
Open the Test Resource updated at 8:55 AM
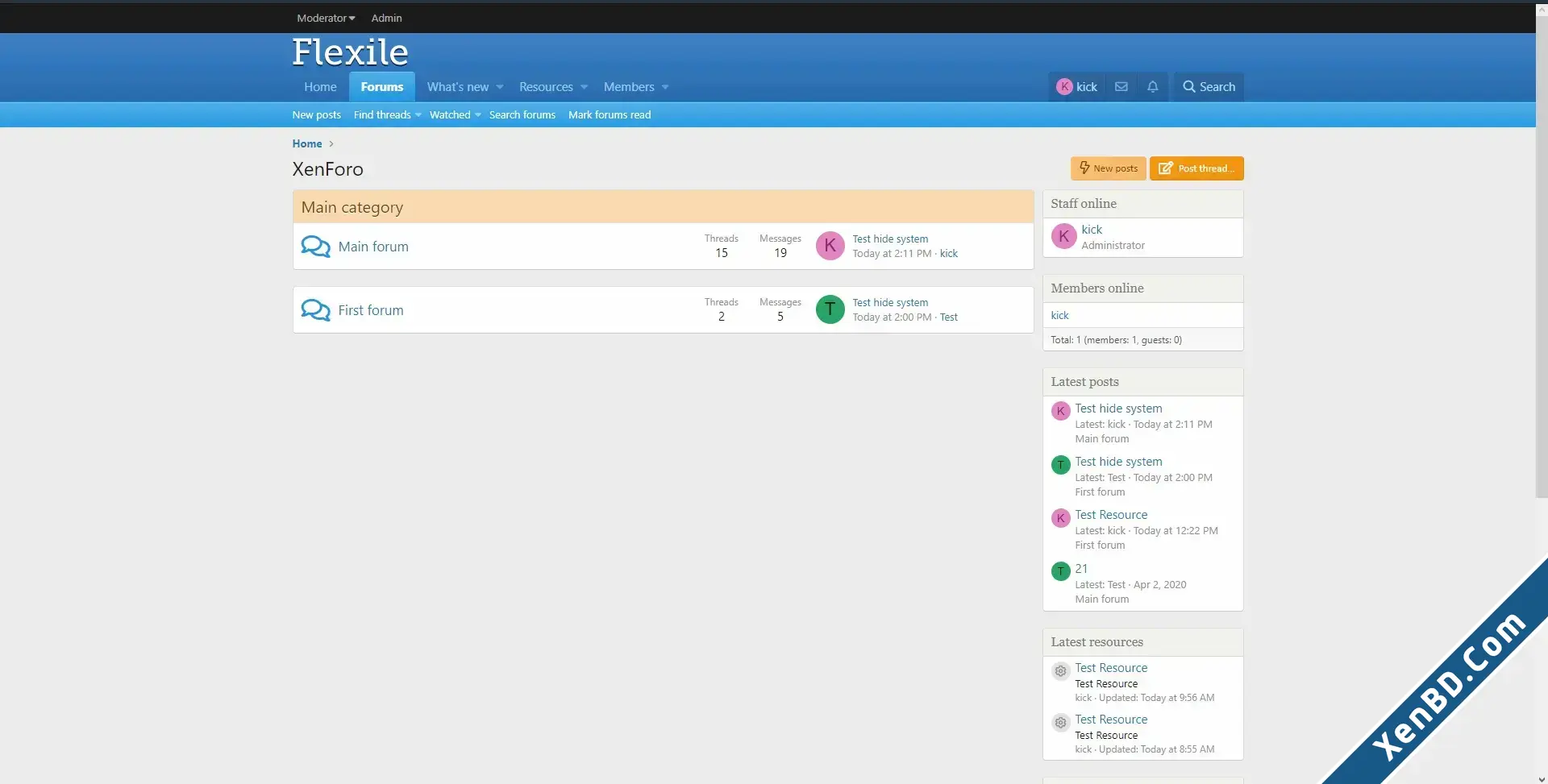pyautogui.click(x=1111, y=720)
